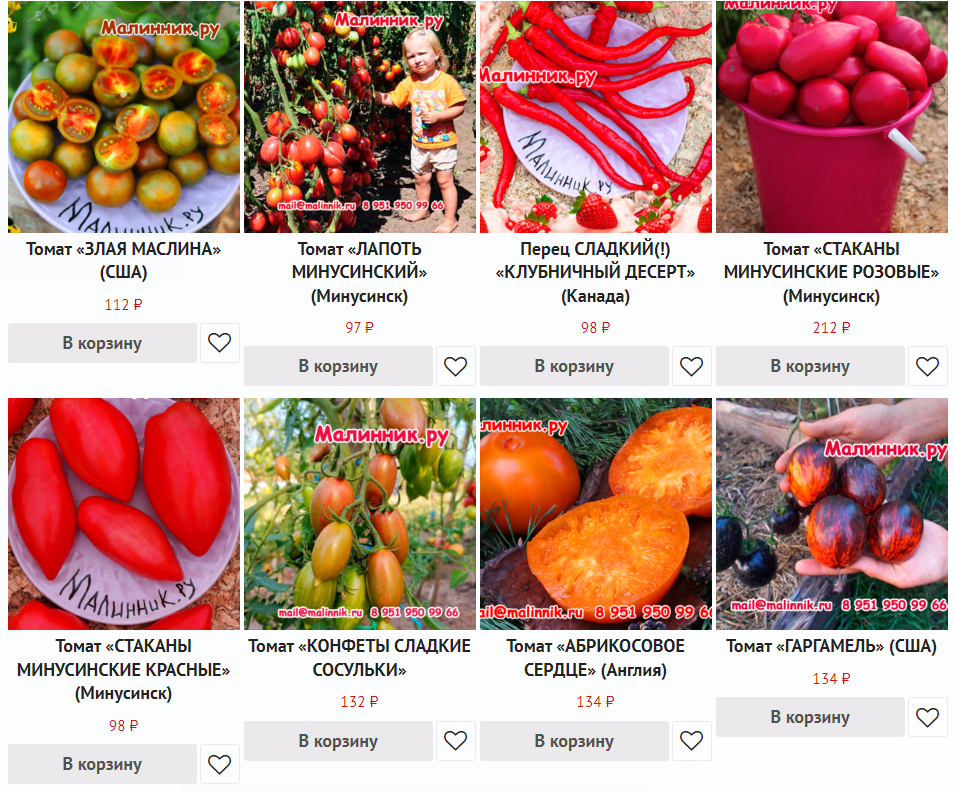
Task: Add СТАКАНЫ МИНУСИНСКИЕ КРАСНЫЕ to wishlist
Action: [220, 764]
